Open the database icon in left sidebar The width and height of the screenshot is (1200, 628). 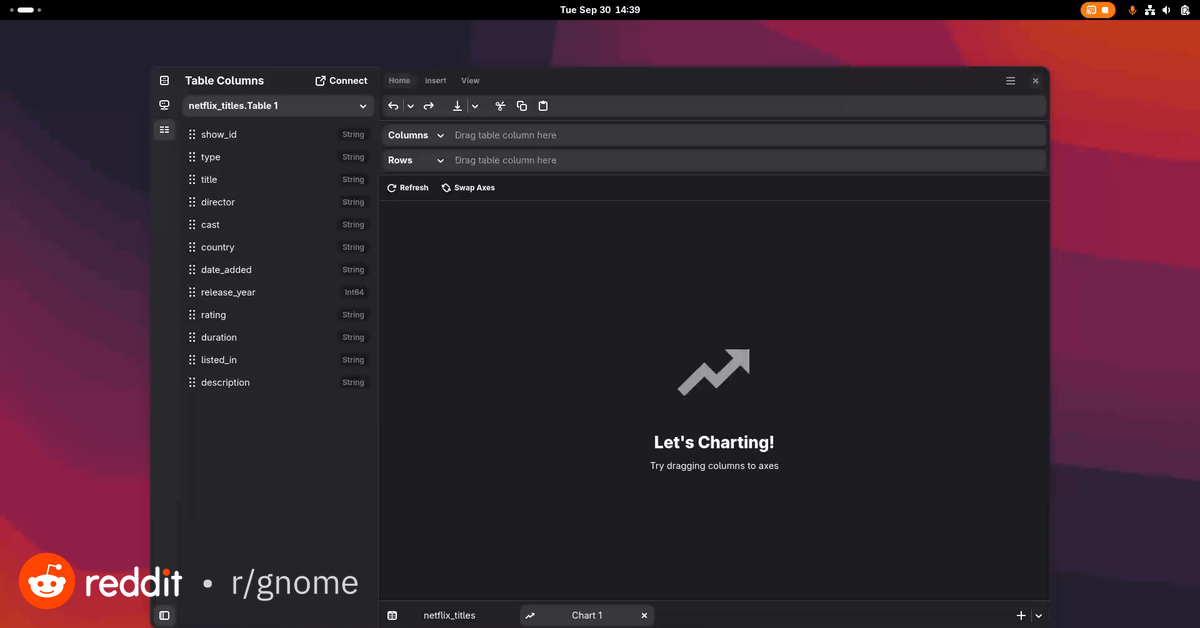pos(164,81)
